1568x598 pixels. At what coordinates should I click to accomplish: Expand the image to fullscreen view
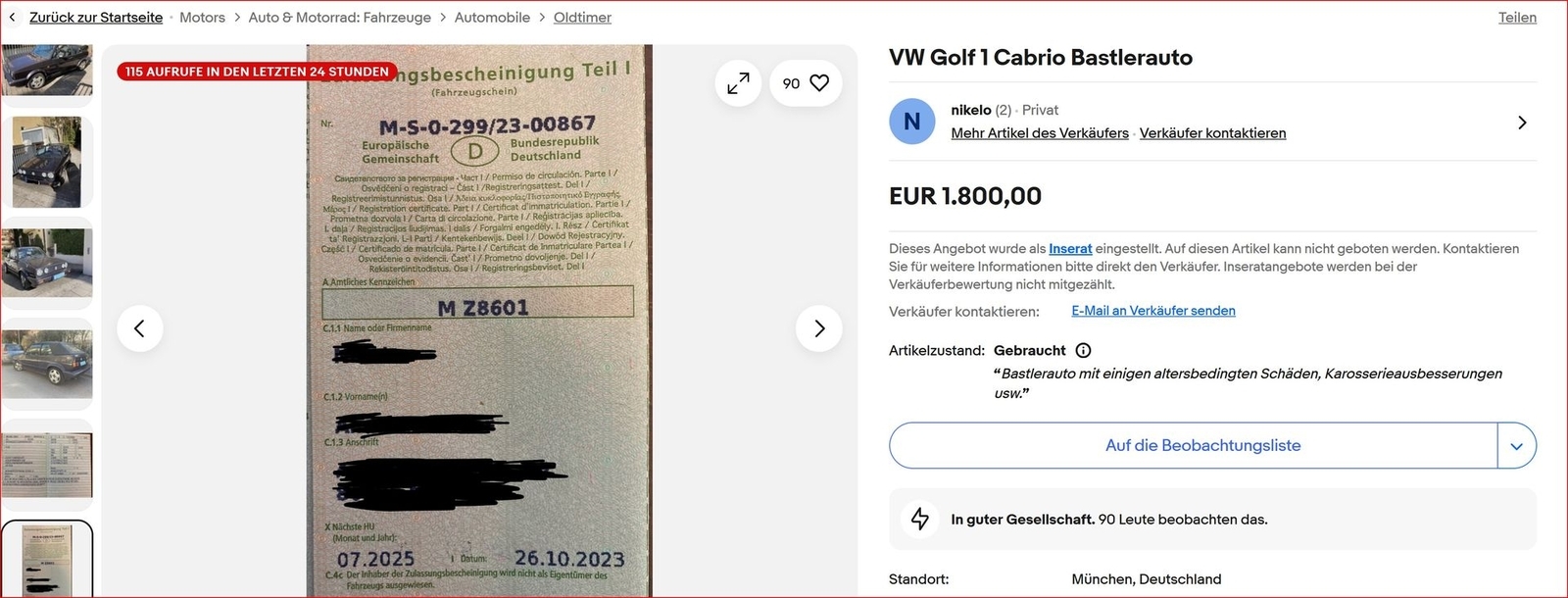coord(738,83)
